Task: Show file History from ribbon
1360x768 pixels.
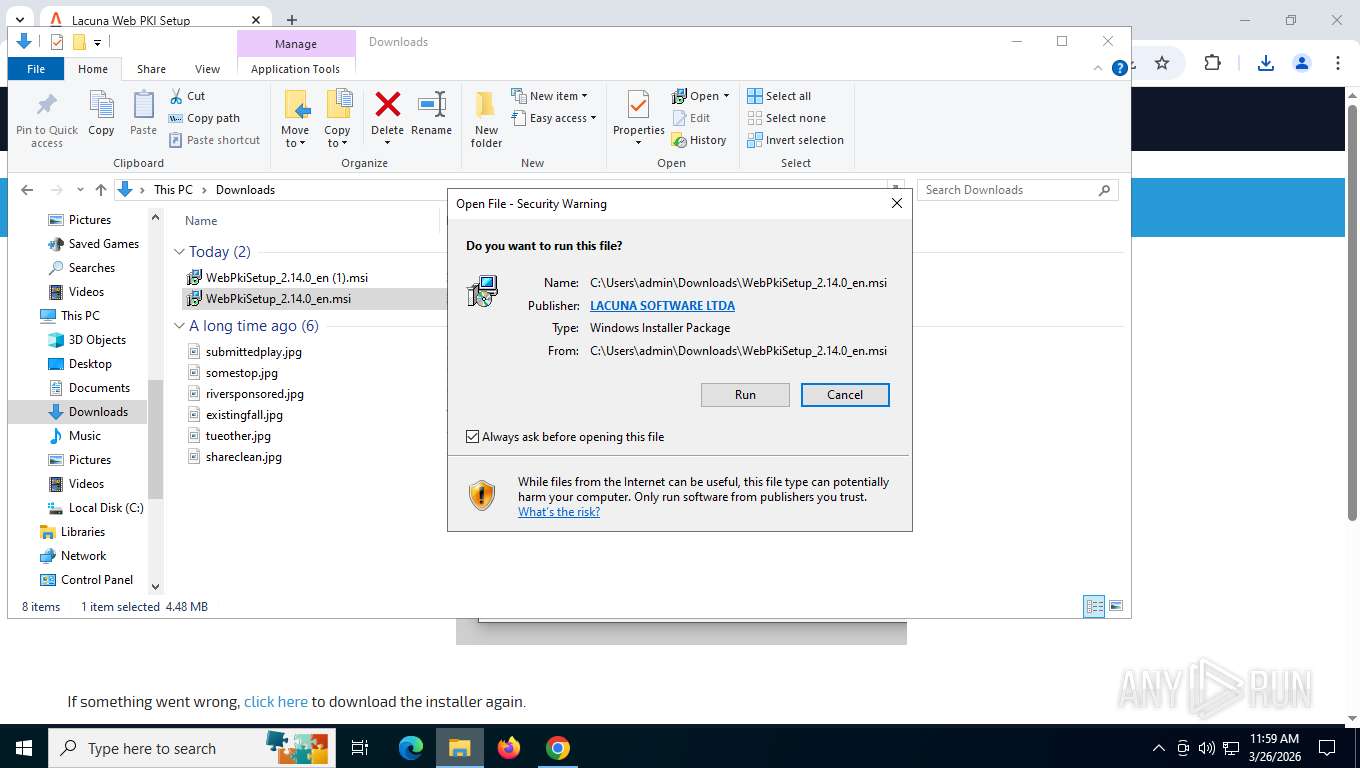Action: pyautogui.click(x=699, y=140)
